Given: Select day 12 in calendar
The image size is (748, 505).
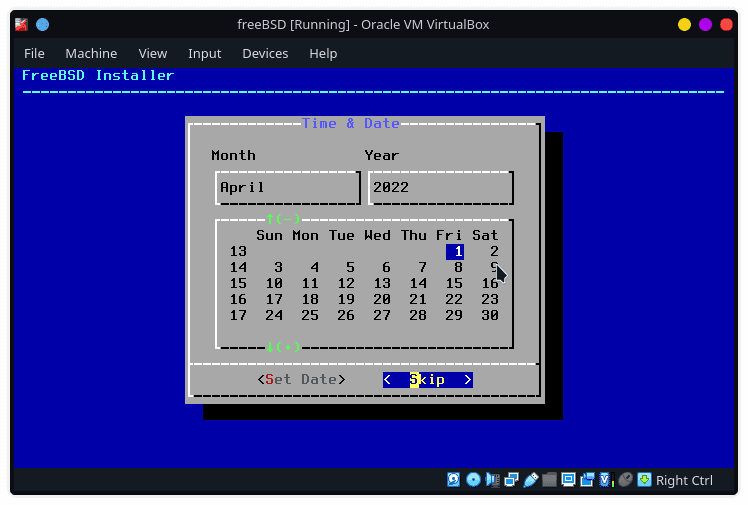Looking at the screenshot, I should tap(346, 283).
